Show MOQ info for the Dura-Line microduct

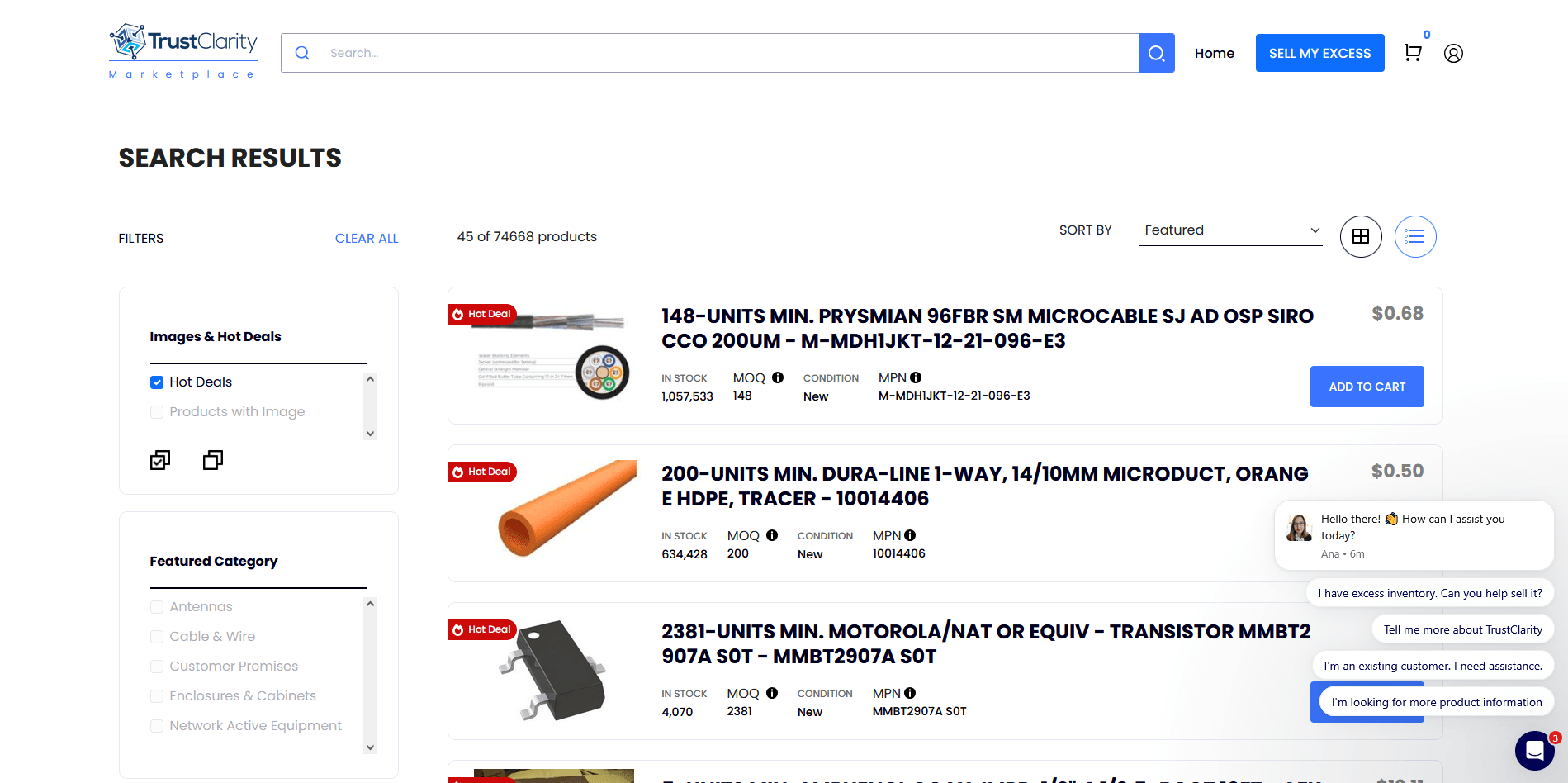pos(772,535)
